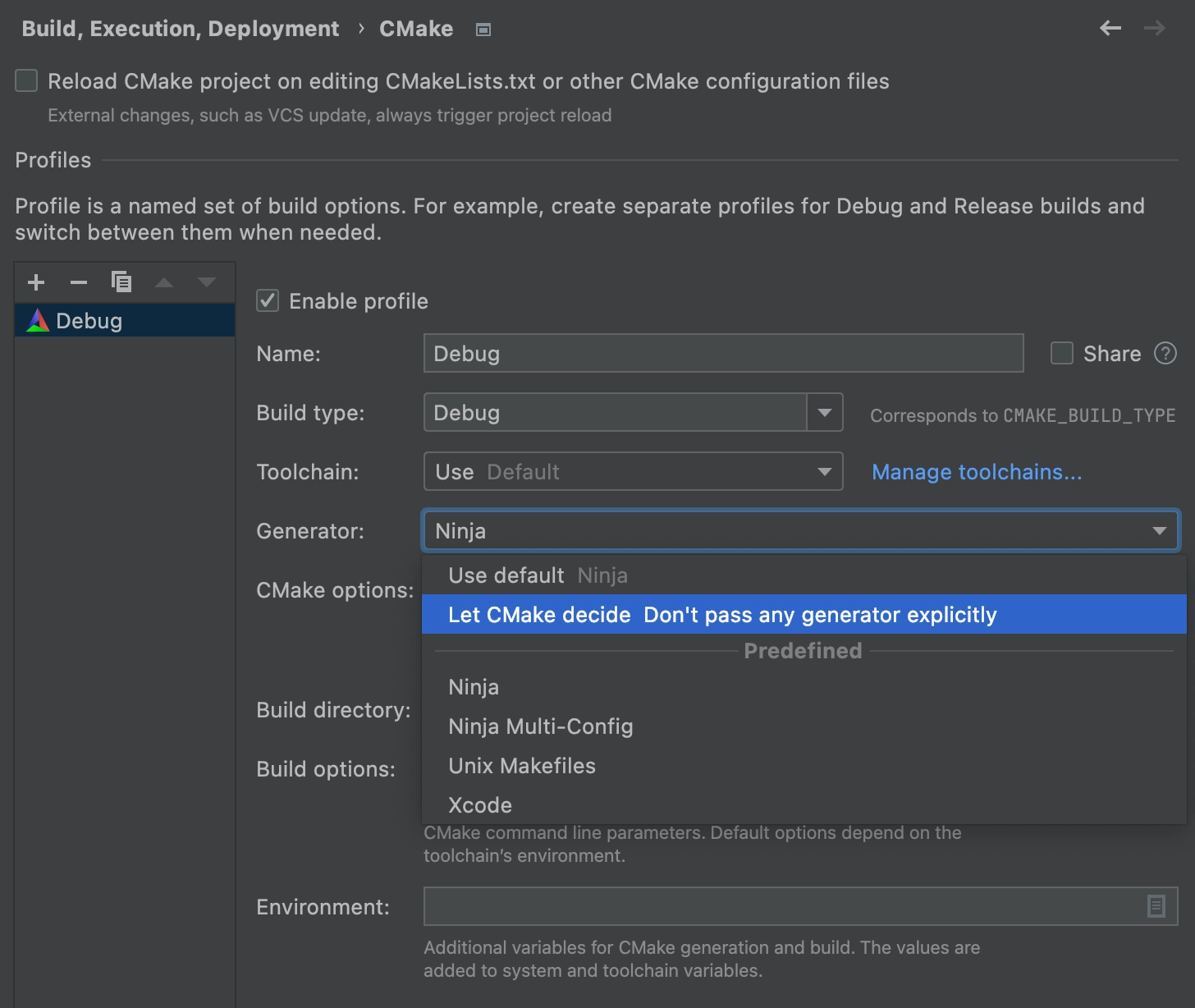This screenshot has height=1008, width=1195.
Task: Select Ninja Multi-Config generator
Action: 804,726
